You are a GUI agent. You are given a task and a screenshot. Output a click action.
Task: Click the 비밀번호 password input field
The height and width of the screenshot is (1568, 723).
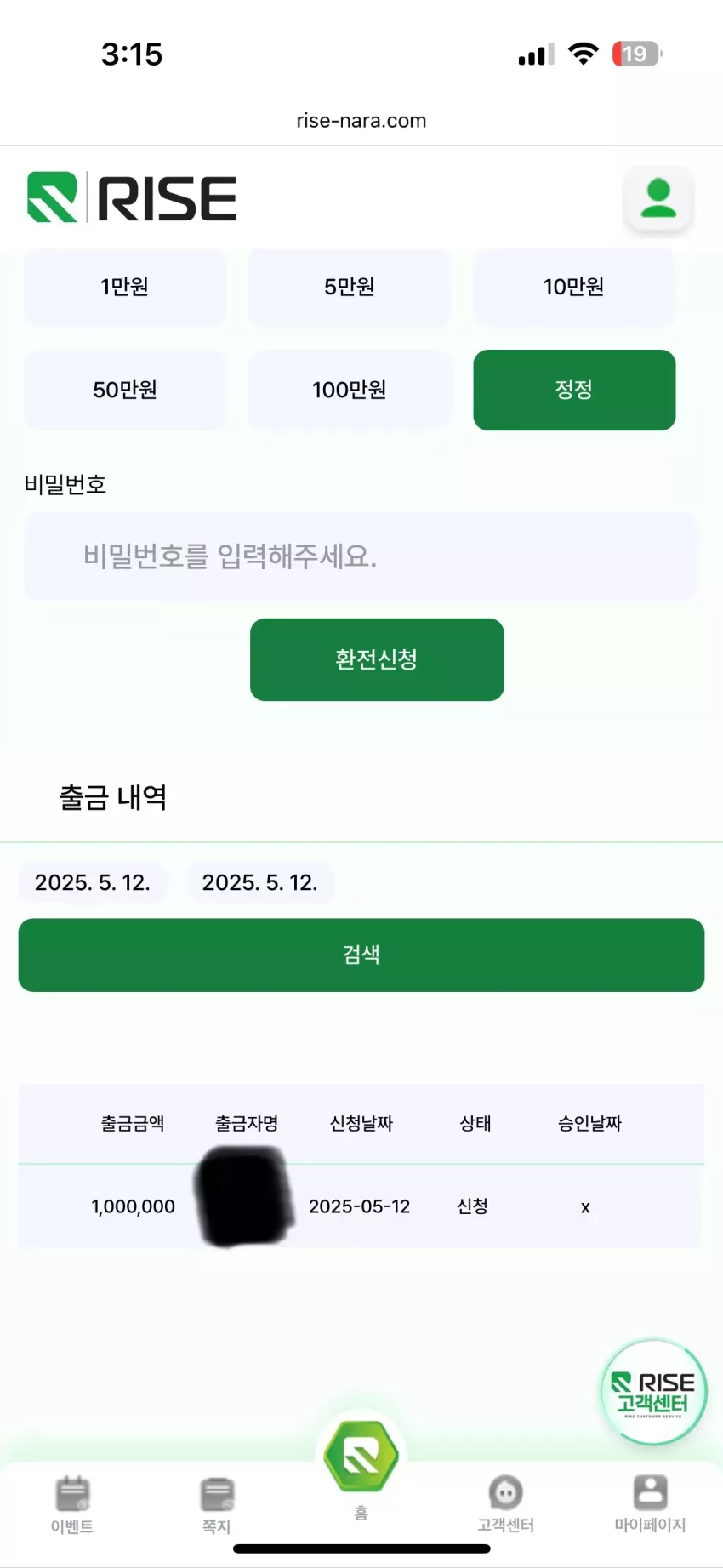[361, 556]
